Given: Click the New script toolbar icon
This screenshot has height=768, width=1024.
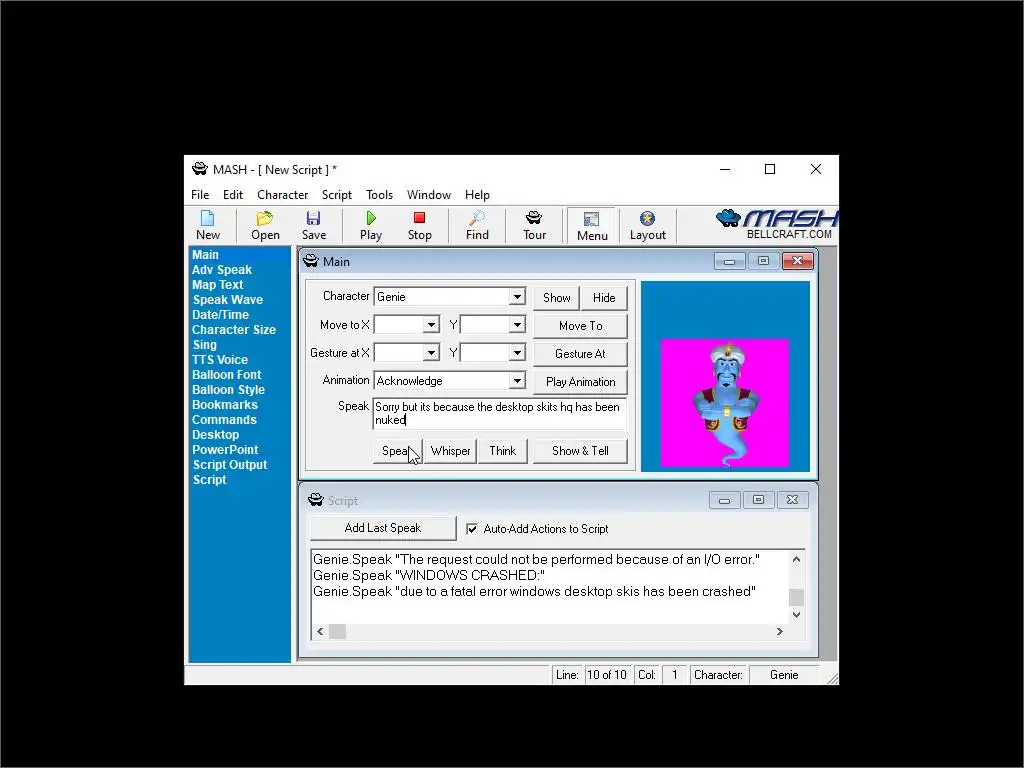Looking at the screenshot, I should click(208, 225).
